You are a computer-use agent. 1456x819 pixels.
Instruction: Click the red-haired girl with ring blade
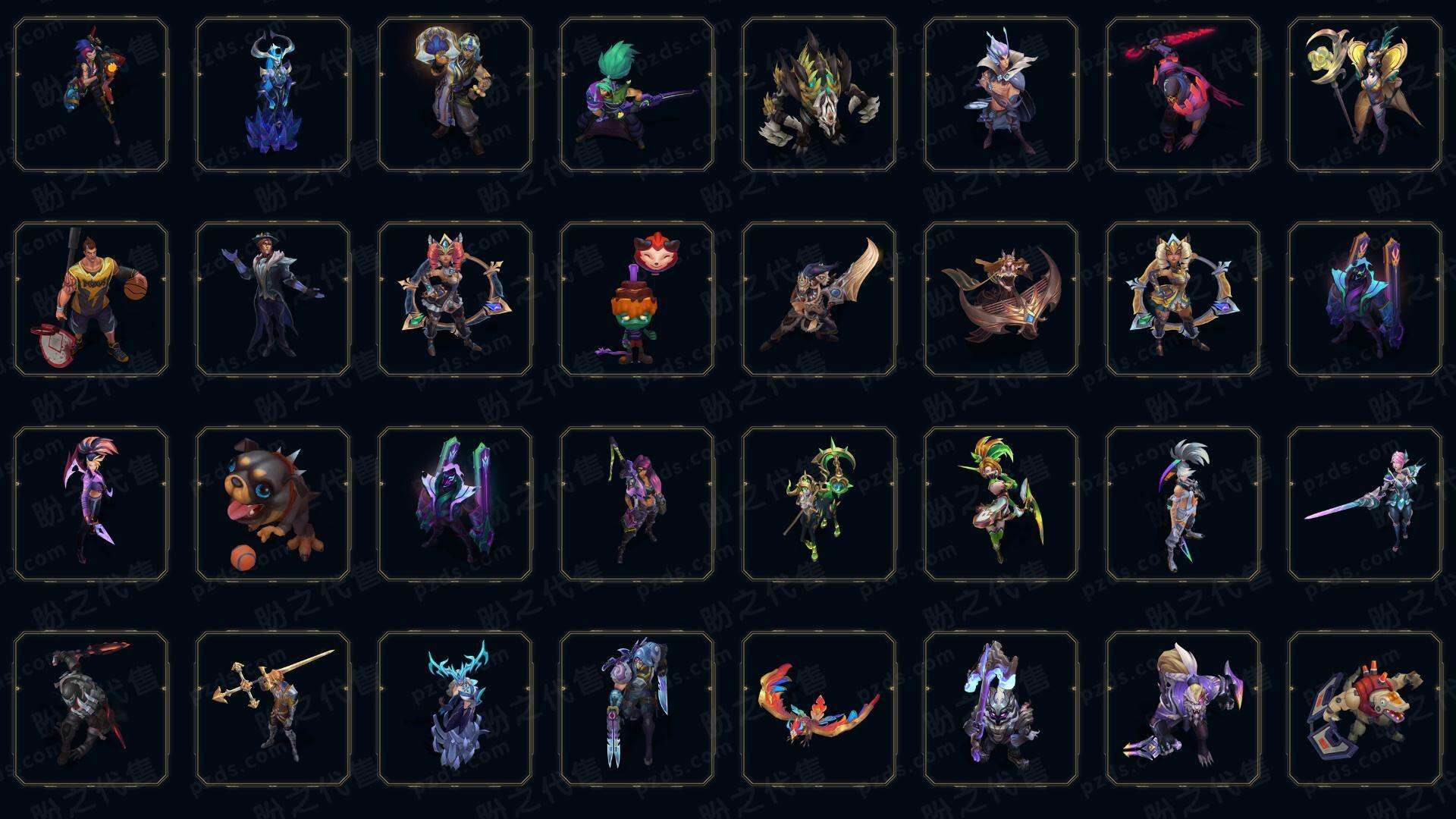[x=455, y=300]
